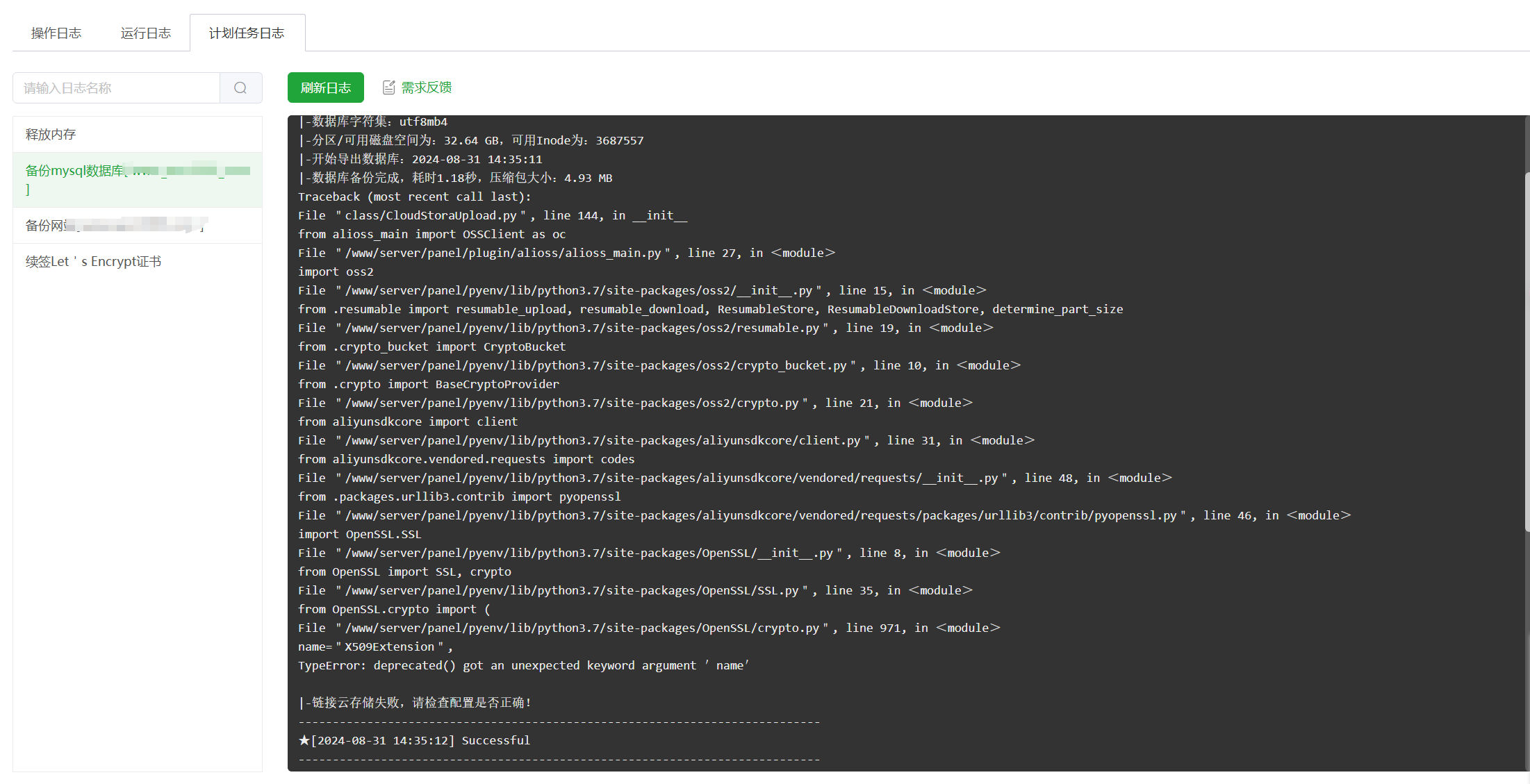Click the log name search magnifier icon
The height and width of the screenshot is (784, 1530).
tap(240, 88)
